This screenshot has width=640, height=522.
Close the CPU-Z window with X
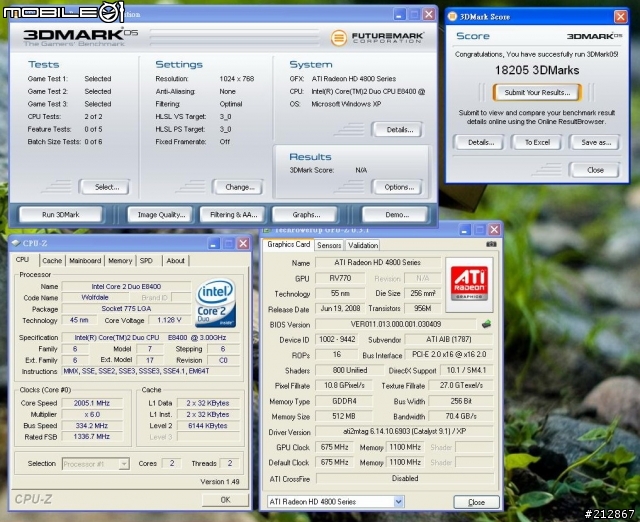(x=243, y=244)
